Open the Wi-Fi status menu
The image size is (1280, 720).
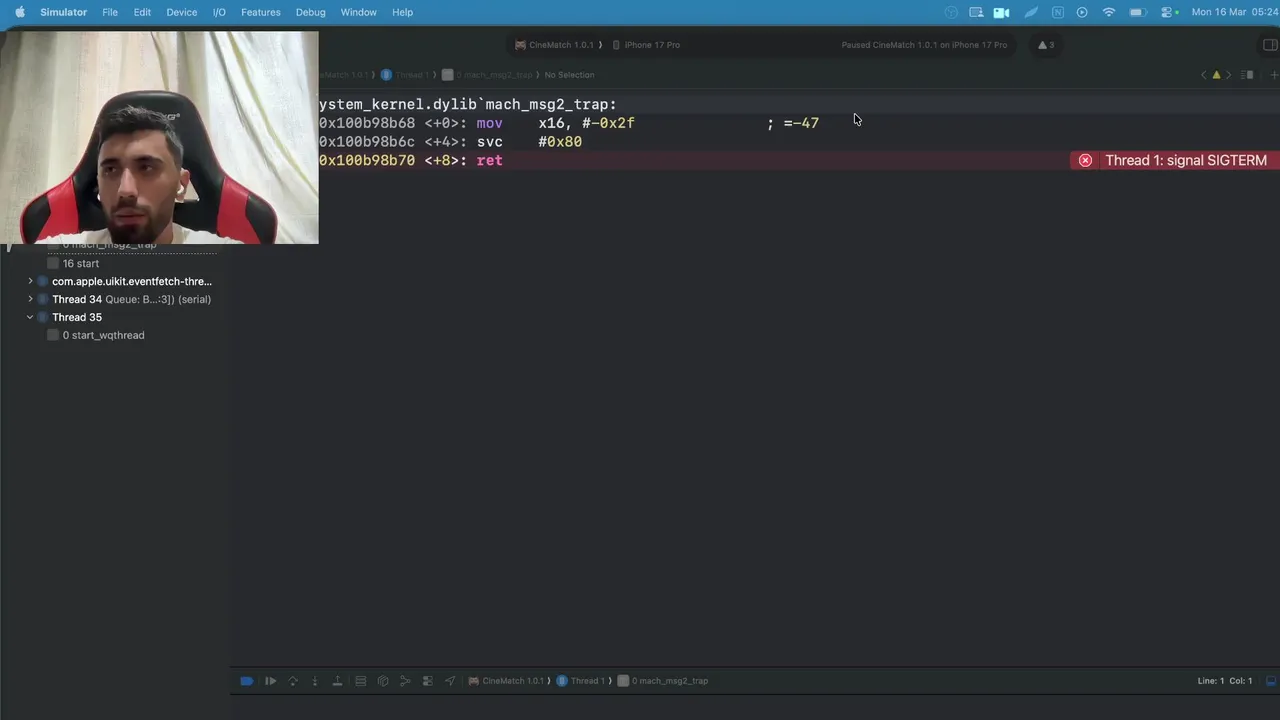coord(1108,12)
